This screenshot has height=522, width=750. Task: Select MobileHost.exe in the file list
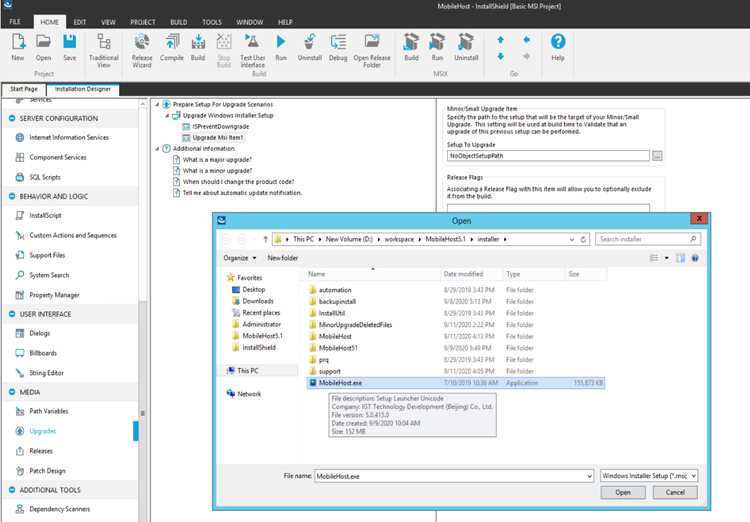(455, 383)
